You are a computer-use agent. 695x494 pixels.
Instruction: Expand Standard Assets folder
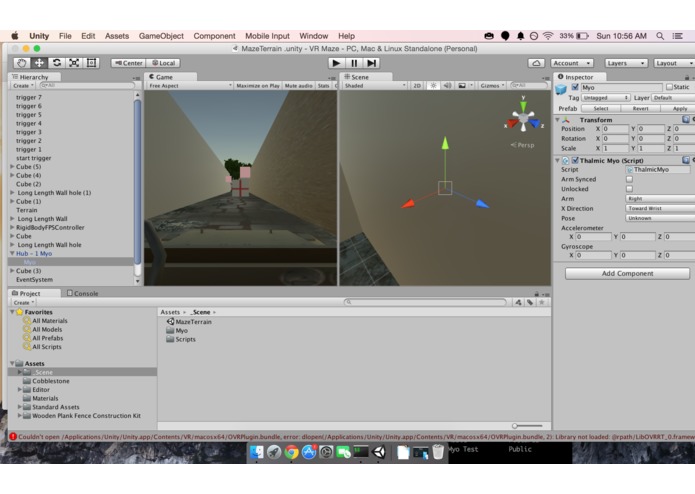(20, 407)
